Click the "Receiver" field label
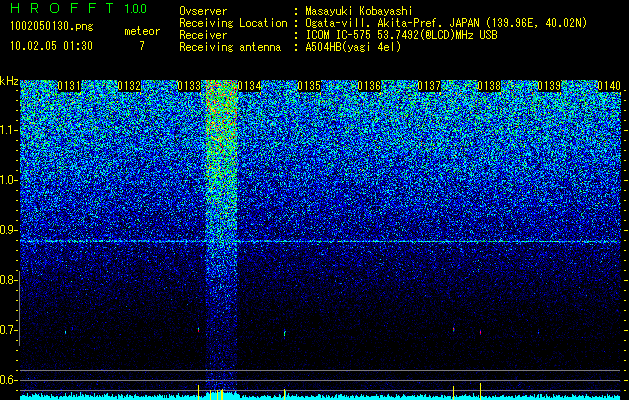This screenshot has width=629, height=400. tap(203, 35)
